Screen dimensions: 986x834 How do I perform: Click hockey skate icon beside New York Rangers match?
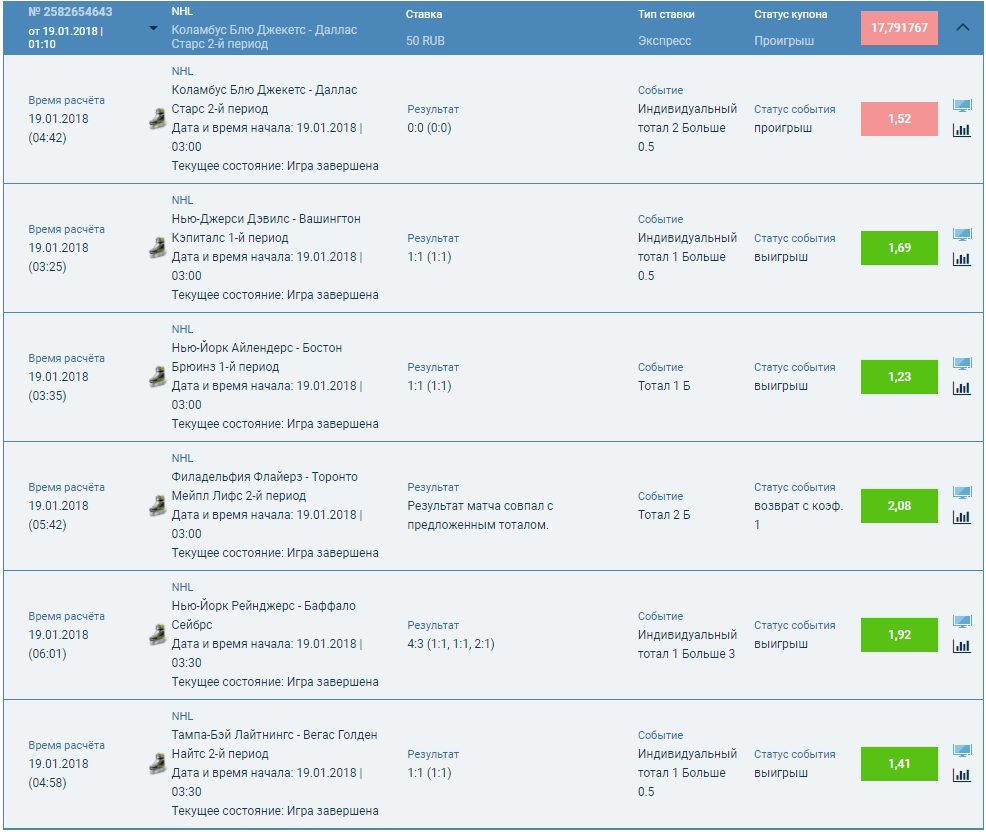point(157,635)
